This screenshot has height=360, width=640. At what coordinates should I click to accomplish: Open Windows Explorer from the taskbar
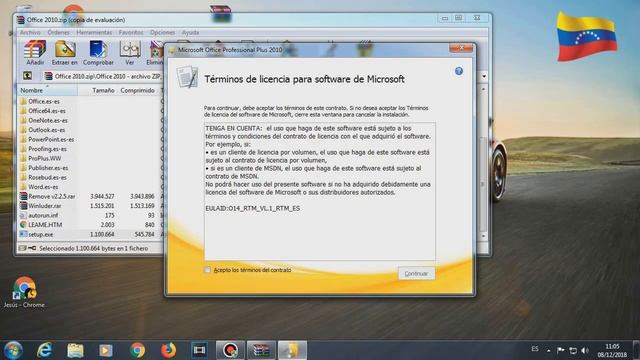76,350
